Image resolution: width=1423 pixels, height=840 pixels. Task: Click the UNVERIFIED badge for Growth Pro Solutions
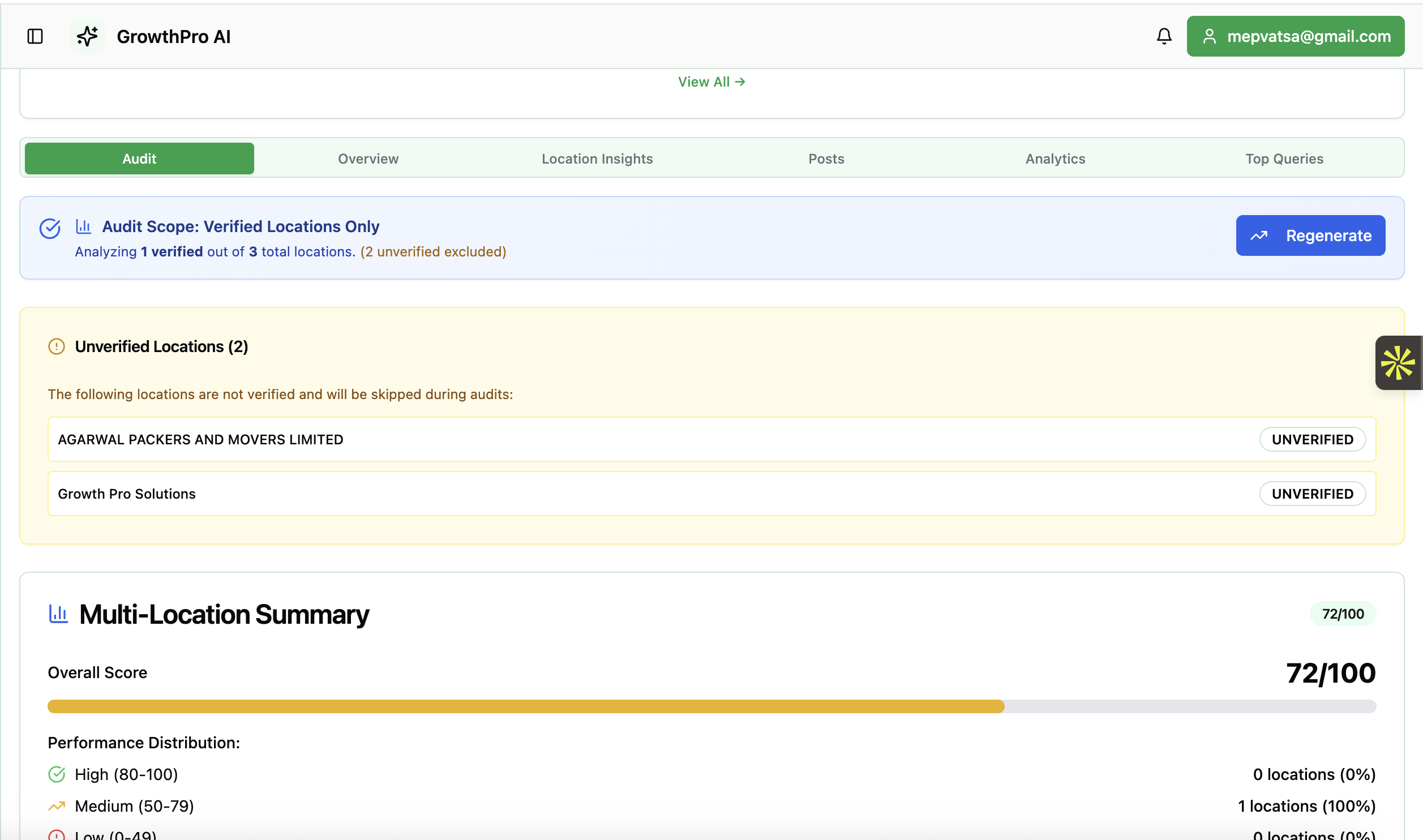(1312, 493)
